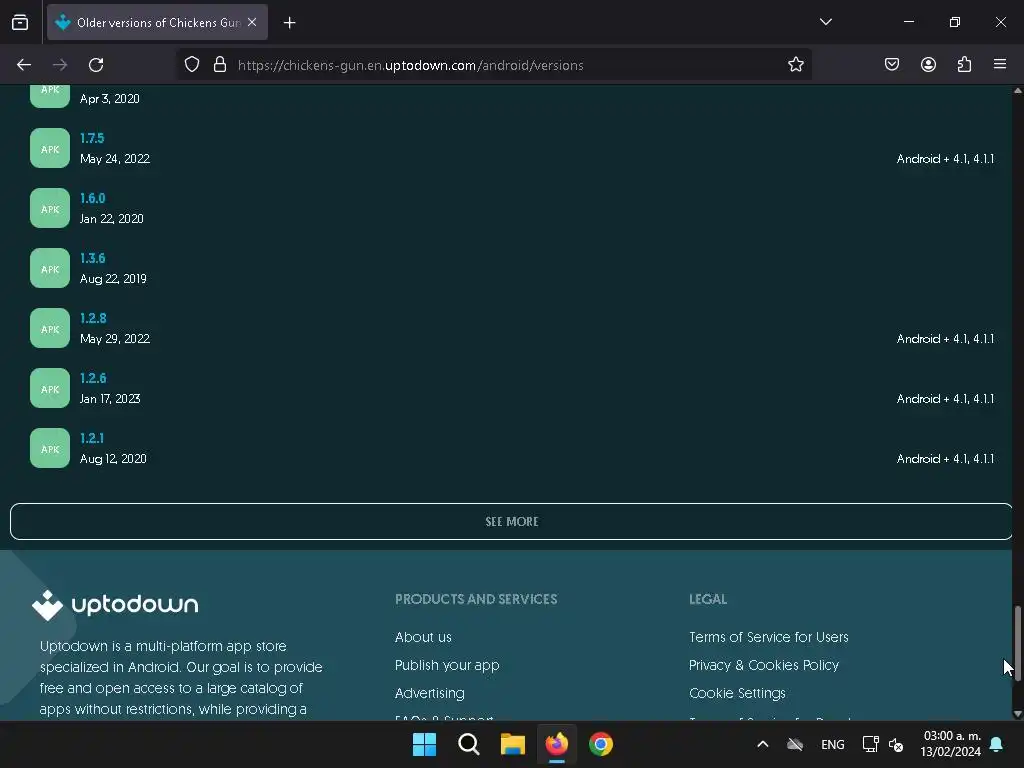The image size is (1024, 768).
Task: Click the muted volume tray icon
Action: tap(896, 744)
